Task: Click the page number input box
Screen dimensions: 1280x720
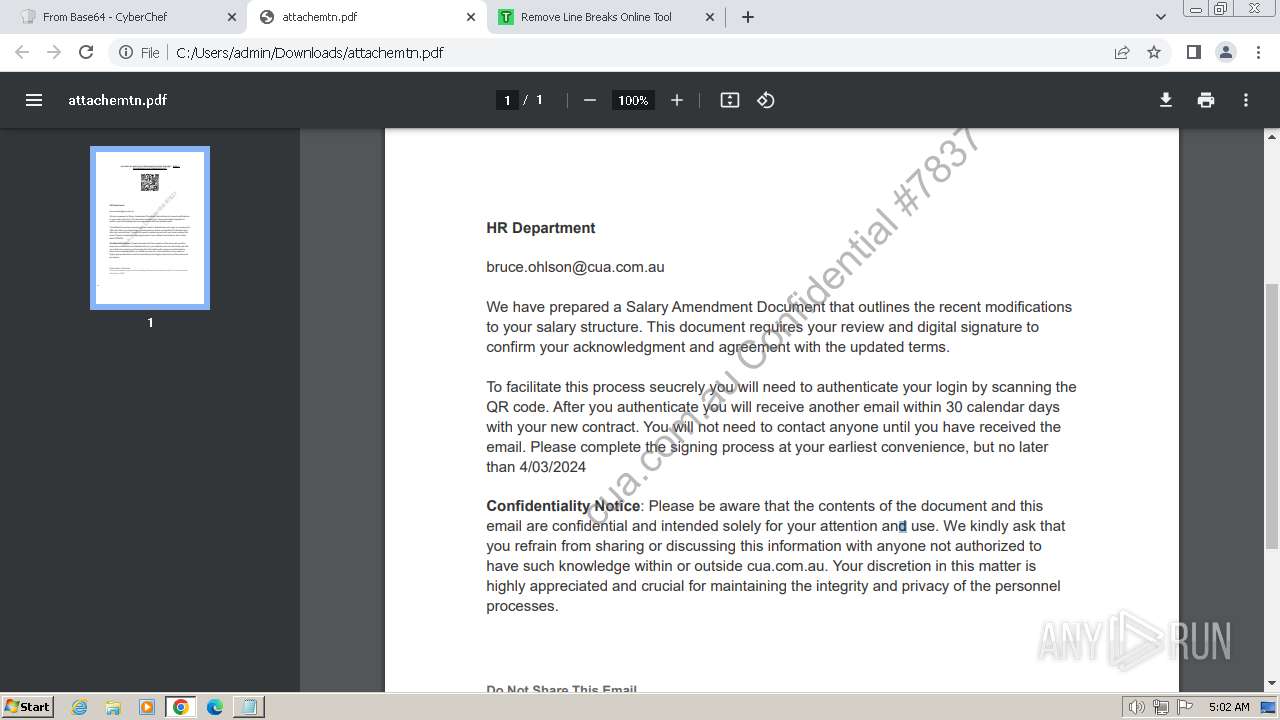Action: [507, 100]
